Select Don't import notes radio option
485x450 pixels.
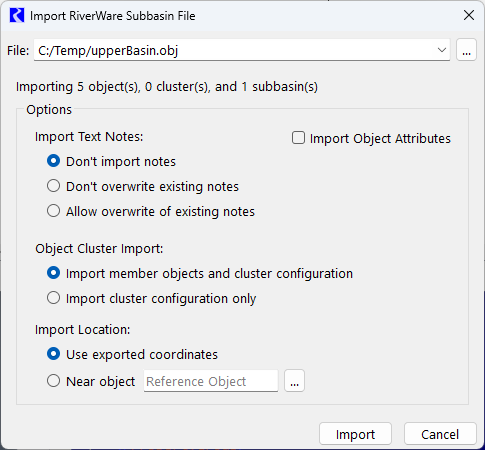[x=54, y=161]
